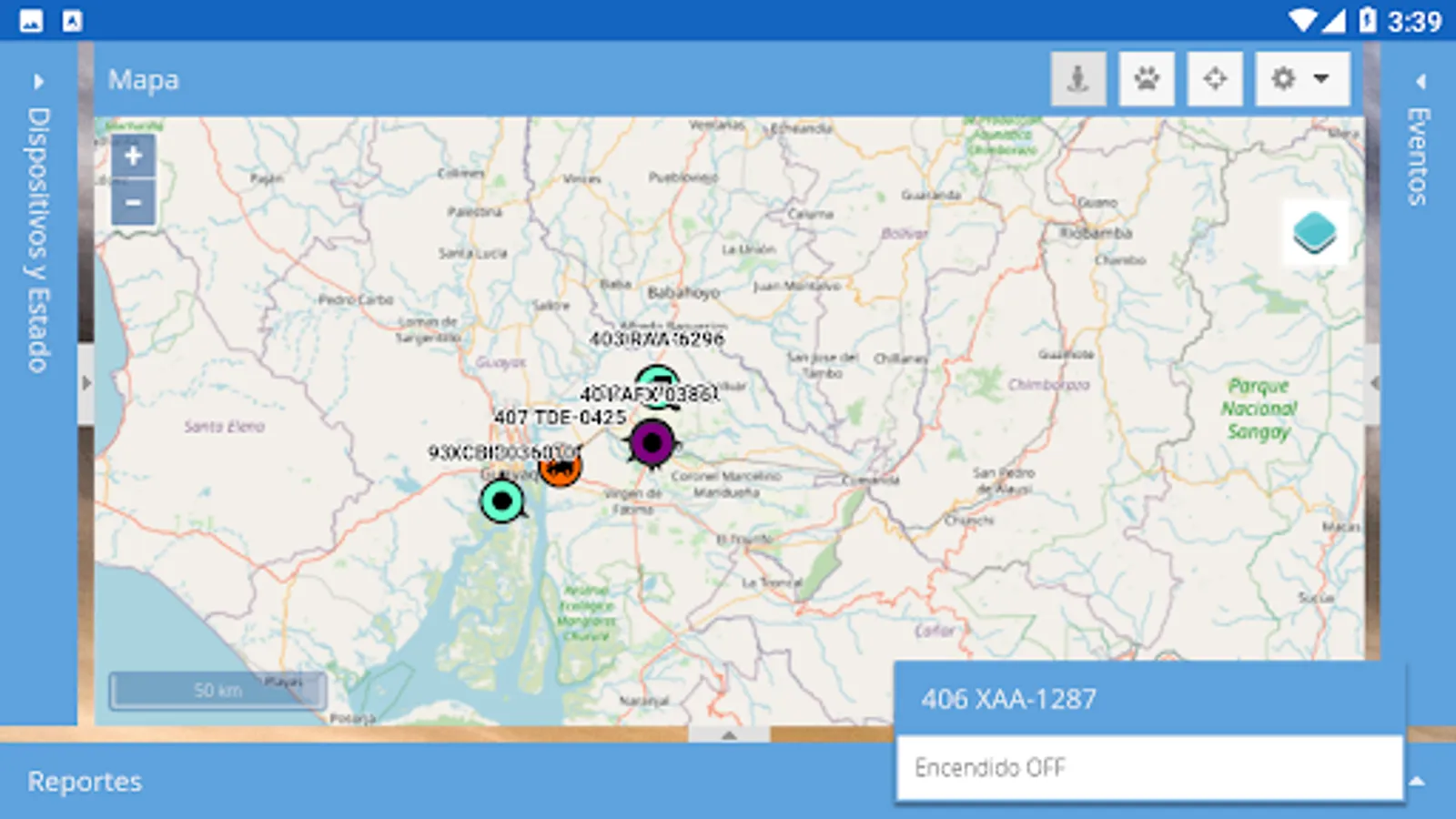The height and width of the screenshot is (819, 1456).
Task: Click the 407 TDE-0425 device label
Action: [x=560, y=417]
